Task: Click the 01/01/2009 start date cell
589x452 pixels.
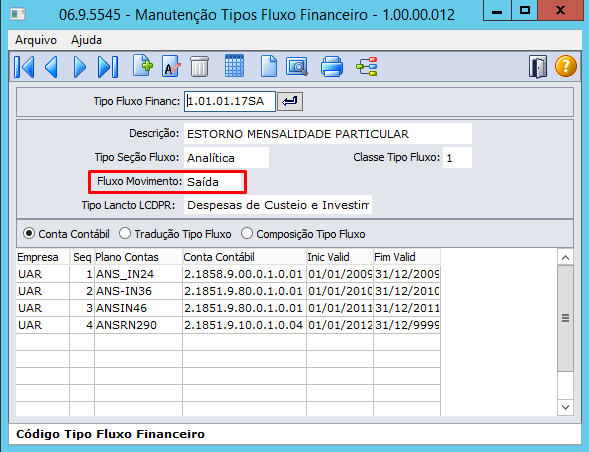Action: pos(340,274)
